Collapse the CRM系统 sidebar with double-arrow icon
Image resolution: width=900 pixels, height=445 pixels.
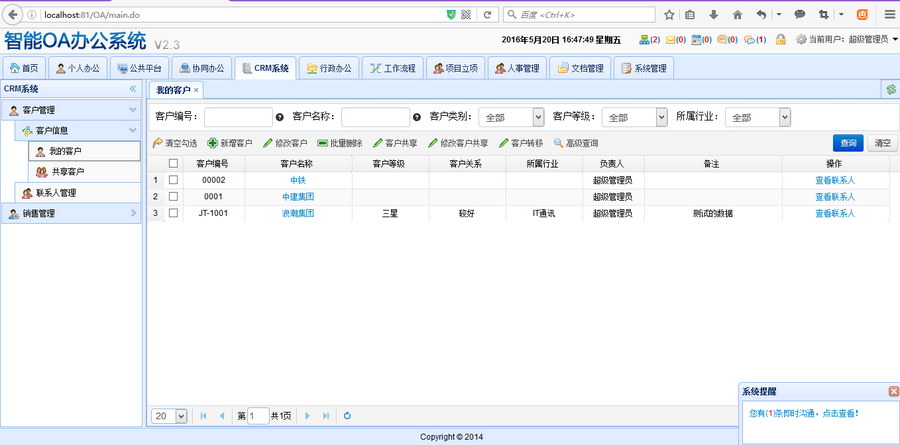[133, 89]
